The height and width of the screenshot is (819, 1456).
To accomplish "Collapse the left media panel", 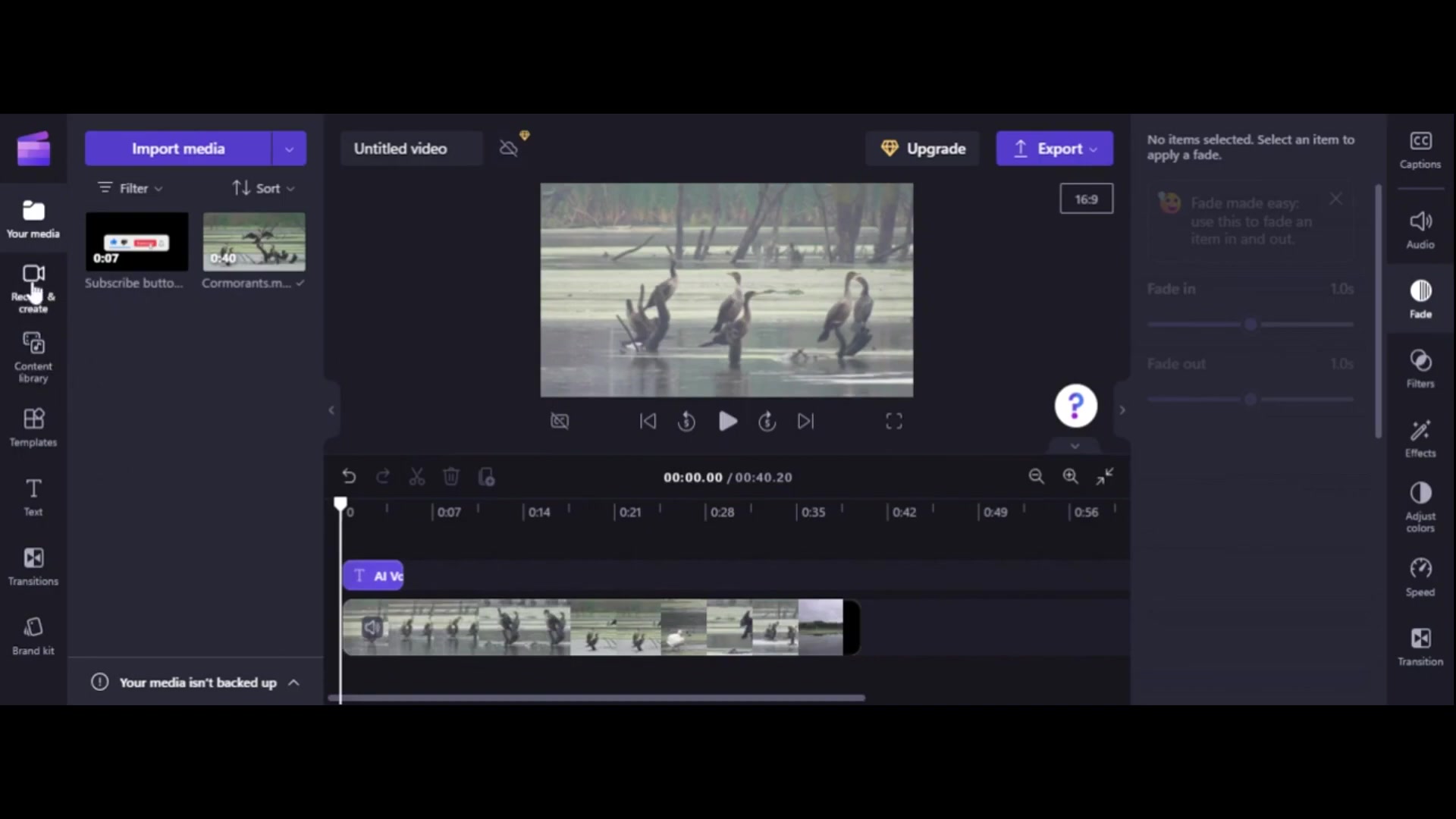I will tap(331, 410).
